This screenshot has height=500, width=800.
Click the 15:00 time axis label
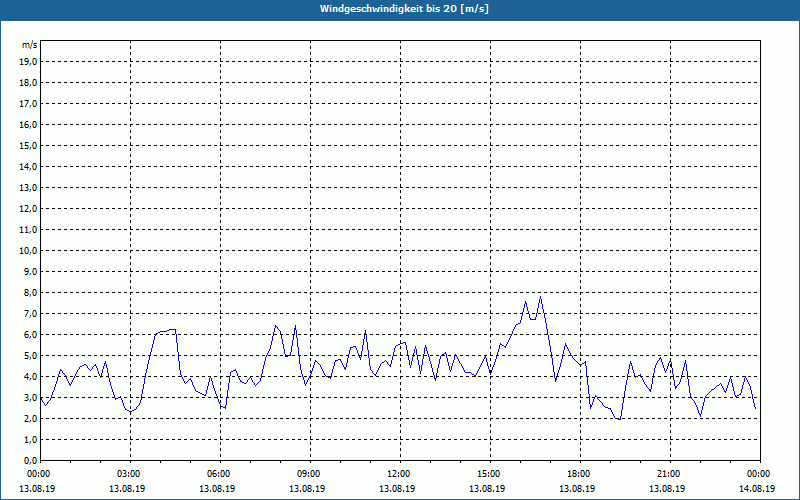[x=490, y=474]
